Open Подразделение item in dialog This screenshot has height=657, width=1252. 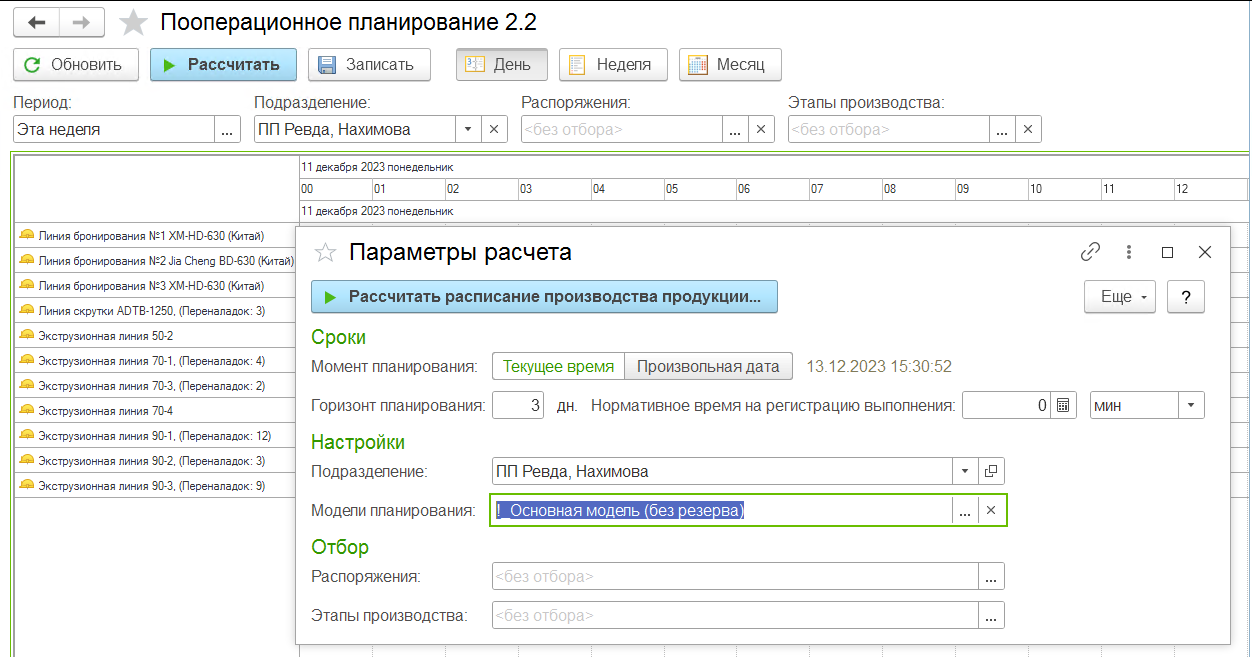[991, 471]
